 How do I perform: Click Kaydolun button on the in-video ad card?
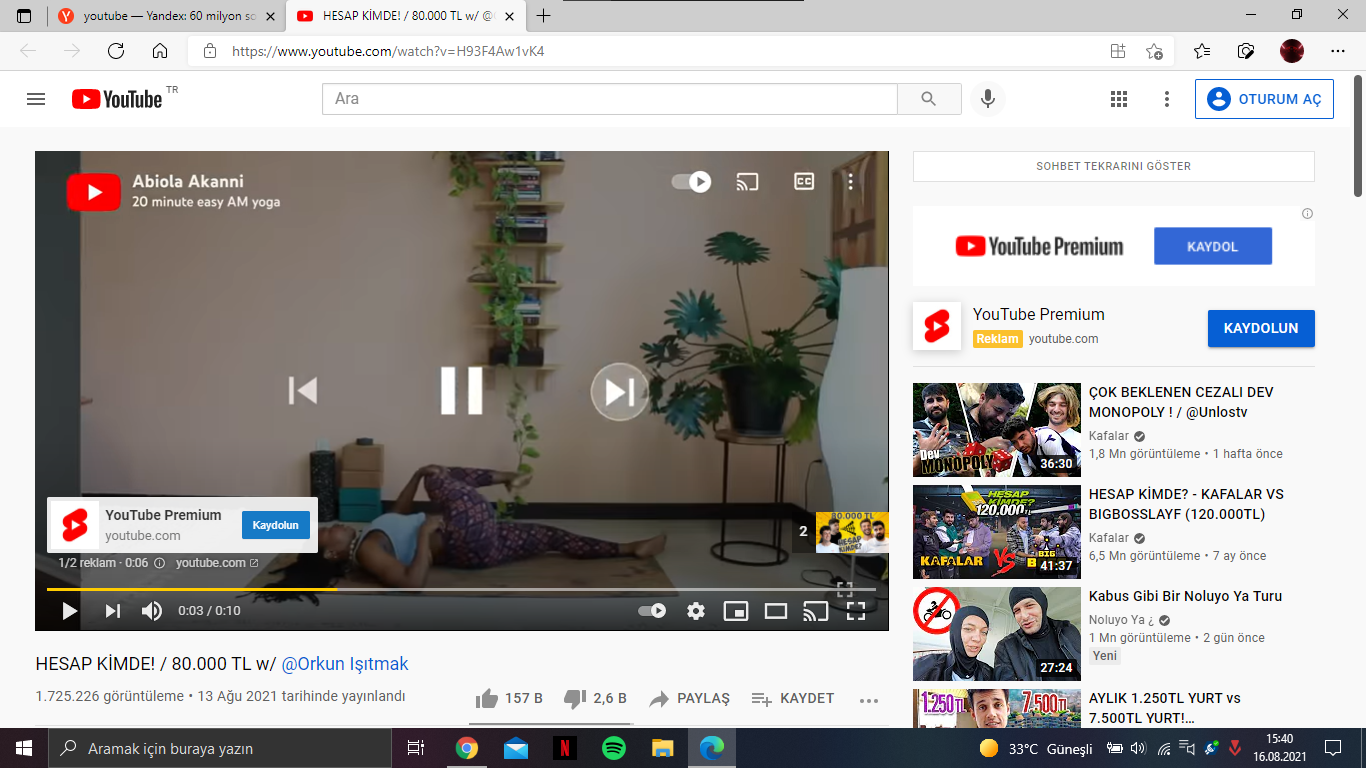[276, 525]
